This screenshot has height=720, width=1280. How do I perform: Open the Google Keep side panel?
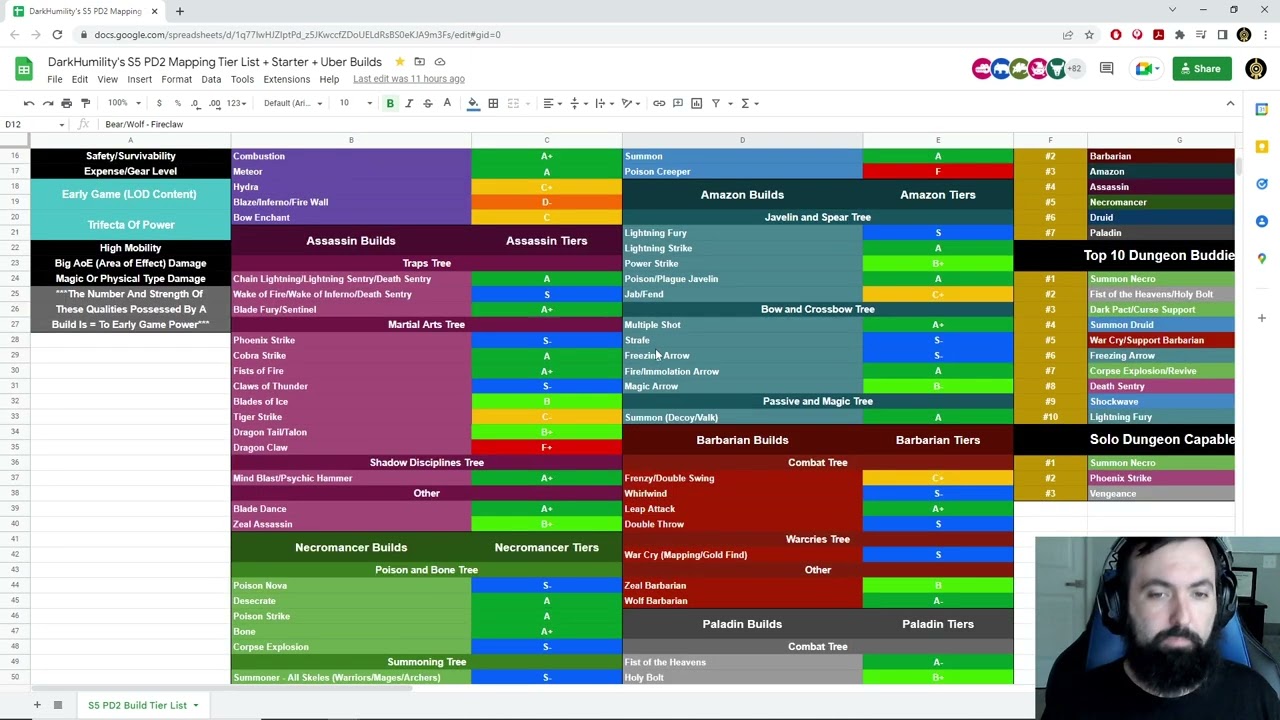tap(1262, 146)
